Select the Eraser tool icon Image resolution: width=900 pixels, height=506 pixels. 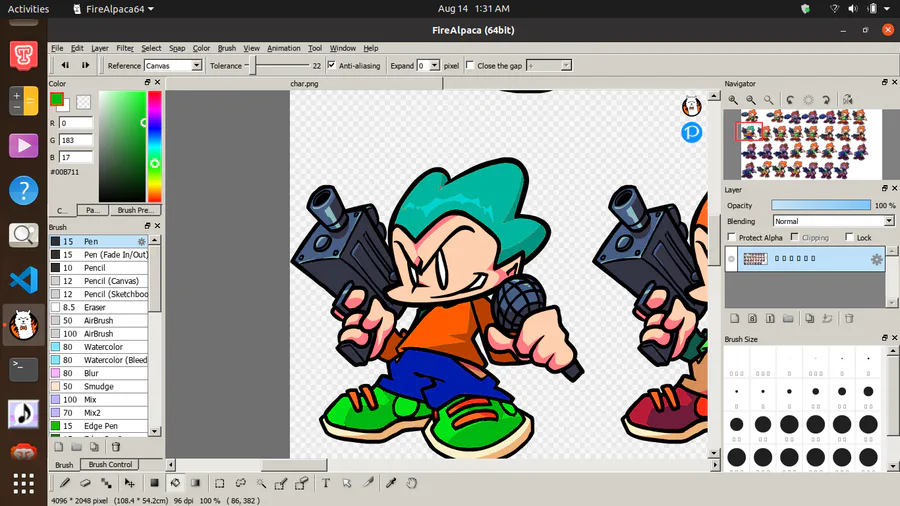[86, 483]
